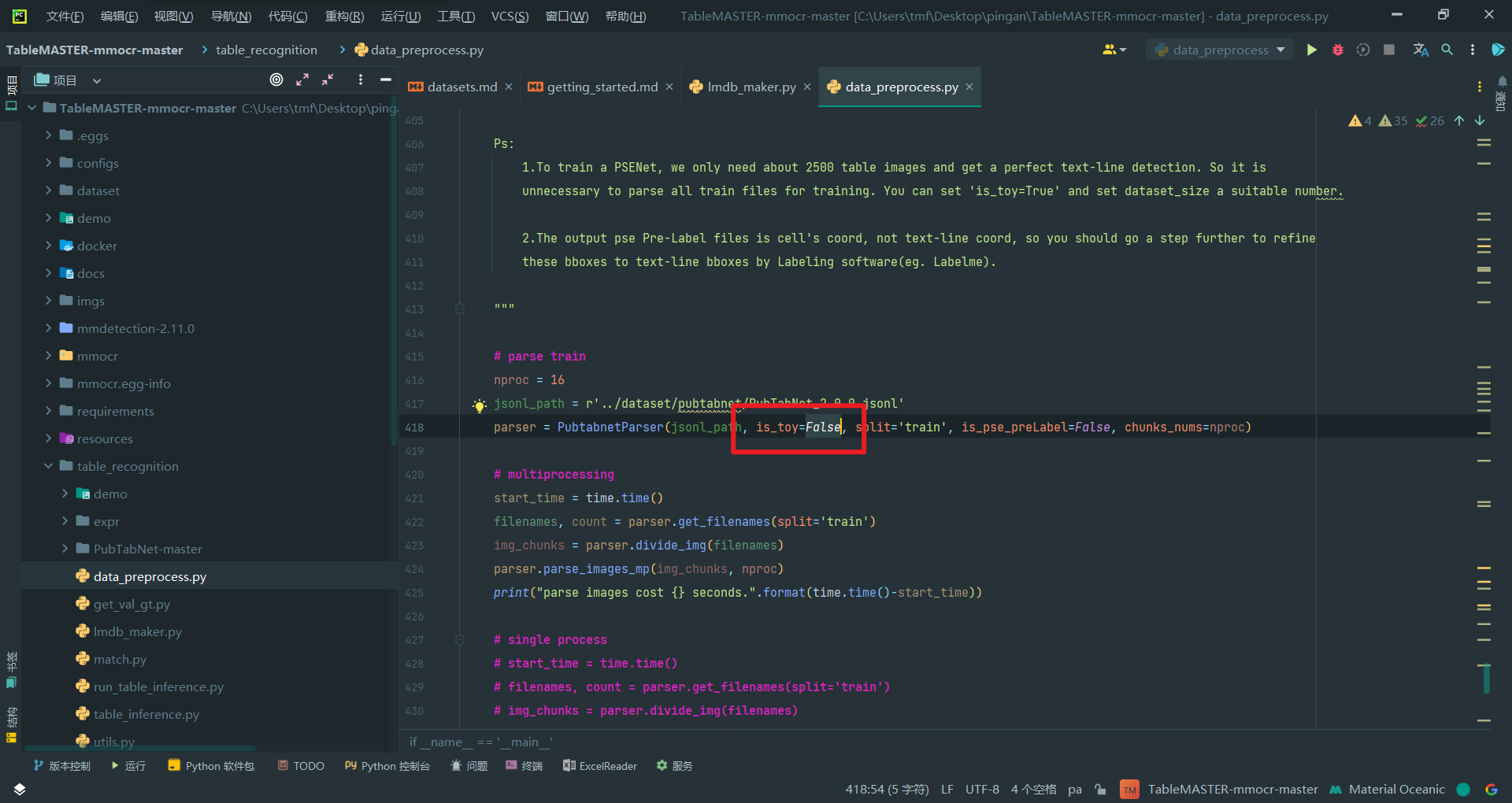Expand the mmdetection-2.11.0 folder
The height and width of the screenshot is (803, 1512).
(x=48, y=328)
